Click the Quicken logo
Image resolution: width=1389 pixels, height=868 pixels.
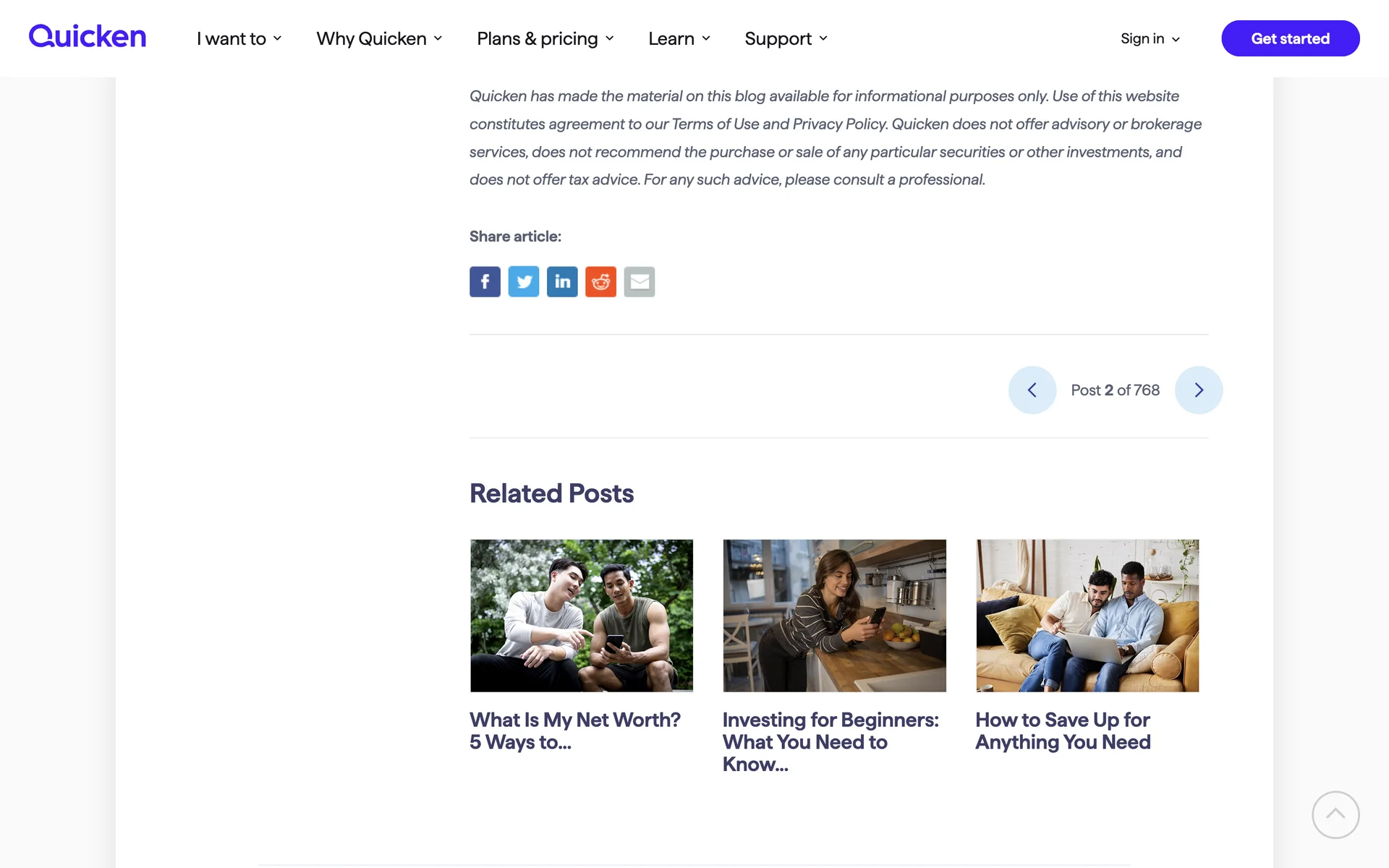[88, 36]
